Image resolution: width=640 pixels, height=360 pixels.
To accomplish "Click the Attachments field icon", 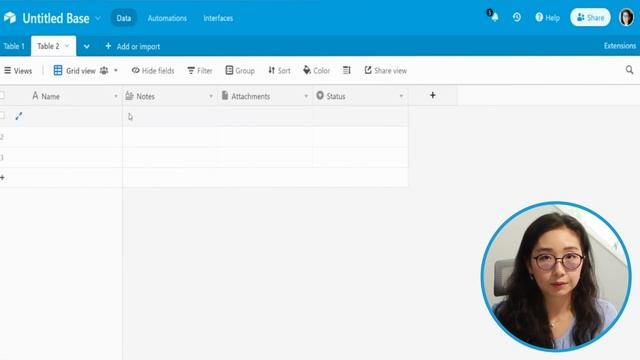I will click(224, 96).
